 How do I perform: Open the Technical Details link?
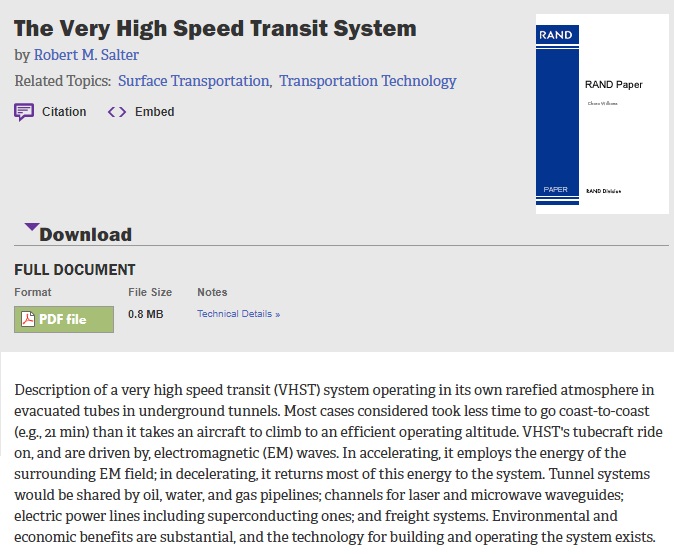coord(239,314)
